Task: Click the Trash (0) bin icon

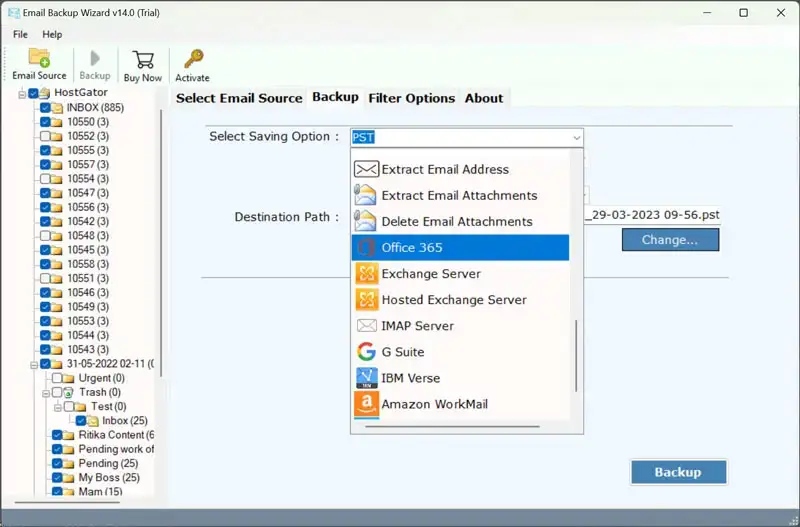Action: coord(68,392)
